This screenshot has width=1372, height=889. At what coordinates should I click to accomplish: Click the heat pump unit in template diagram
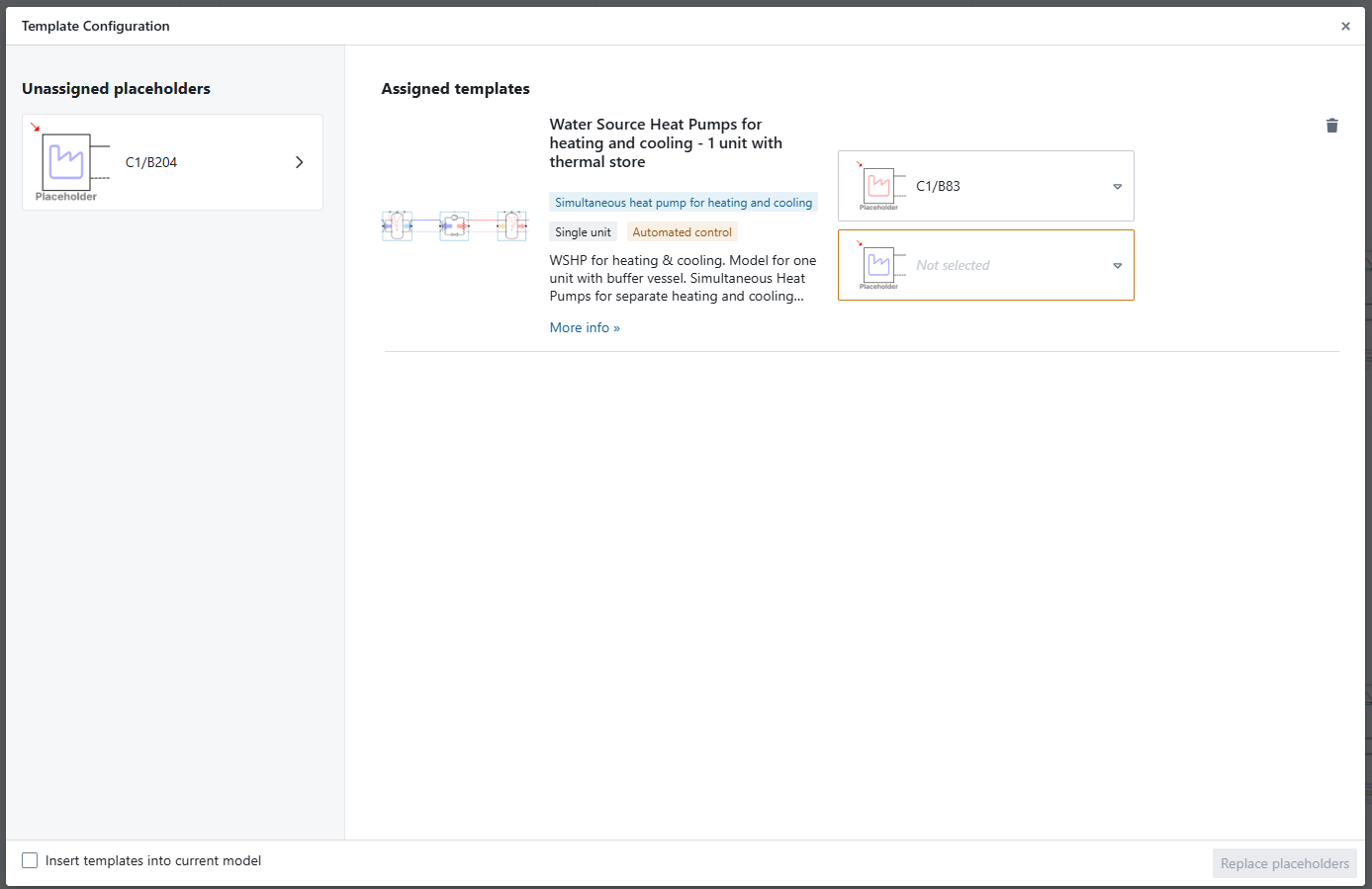click(x=454, y=226)
